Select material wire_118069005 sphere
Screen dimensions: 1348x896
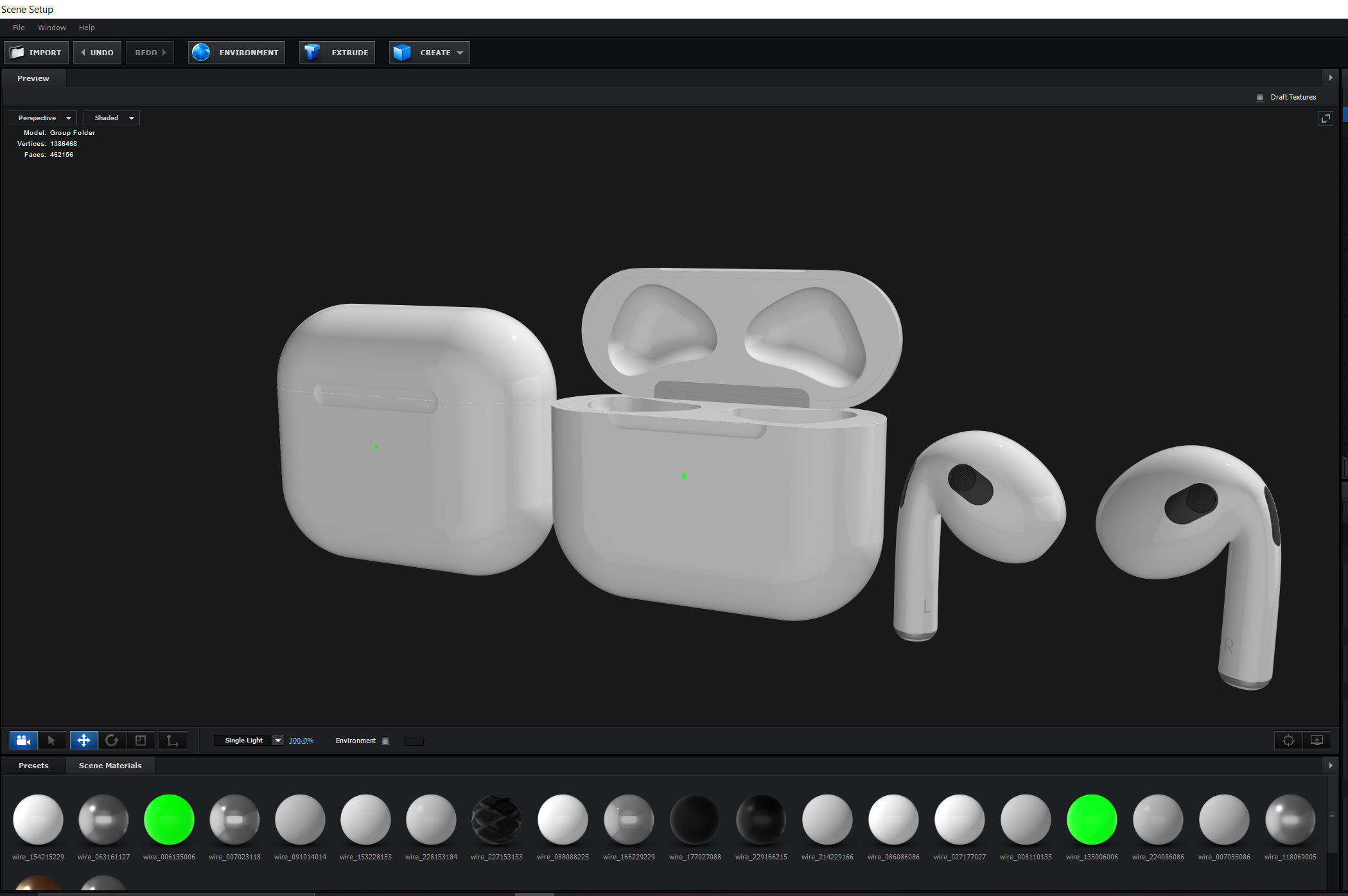[1290, 819]
